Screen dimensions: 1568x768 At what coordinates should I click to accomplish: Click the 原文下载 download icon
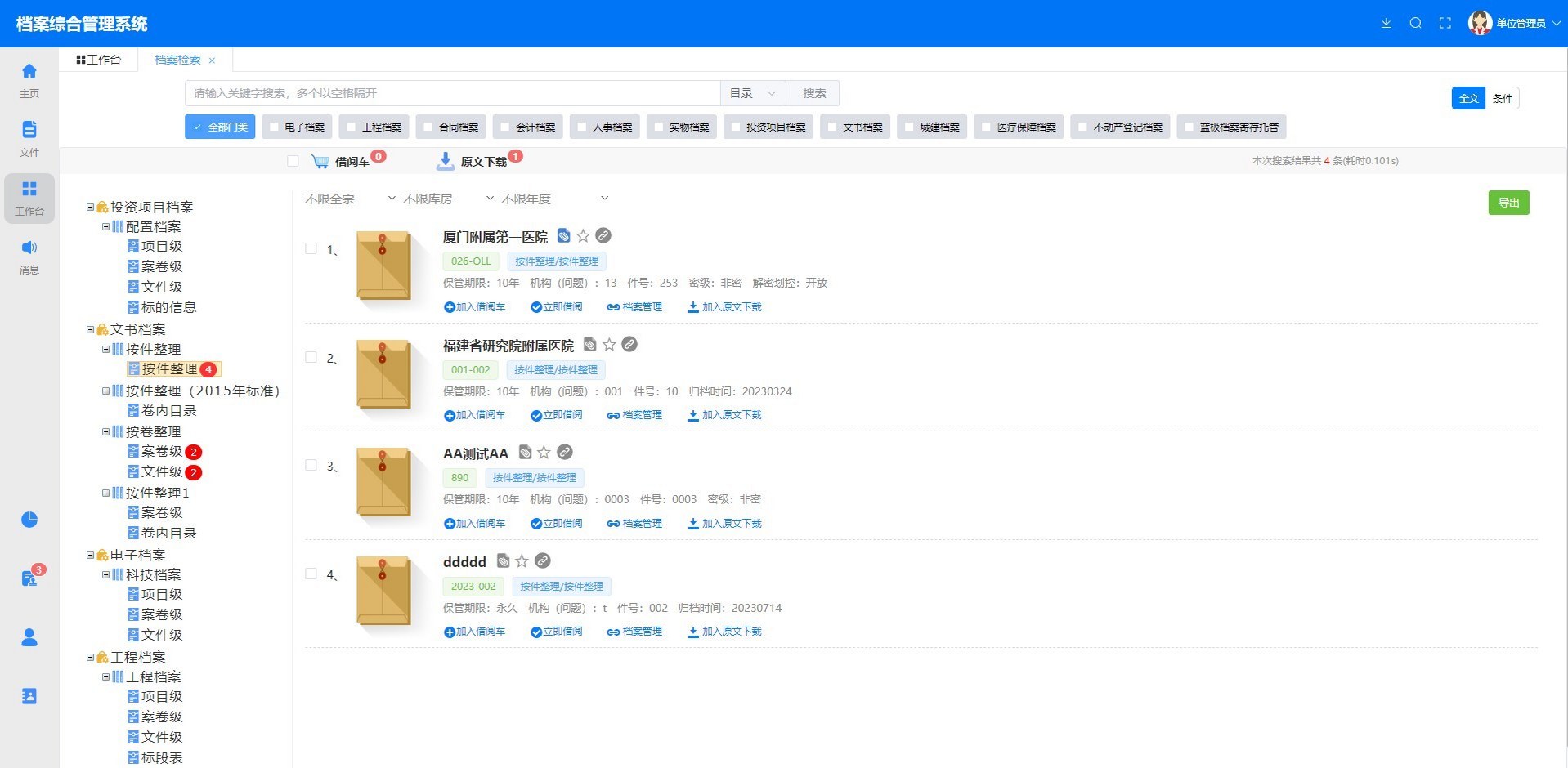coord(446,161)
